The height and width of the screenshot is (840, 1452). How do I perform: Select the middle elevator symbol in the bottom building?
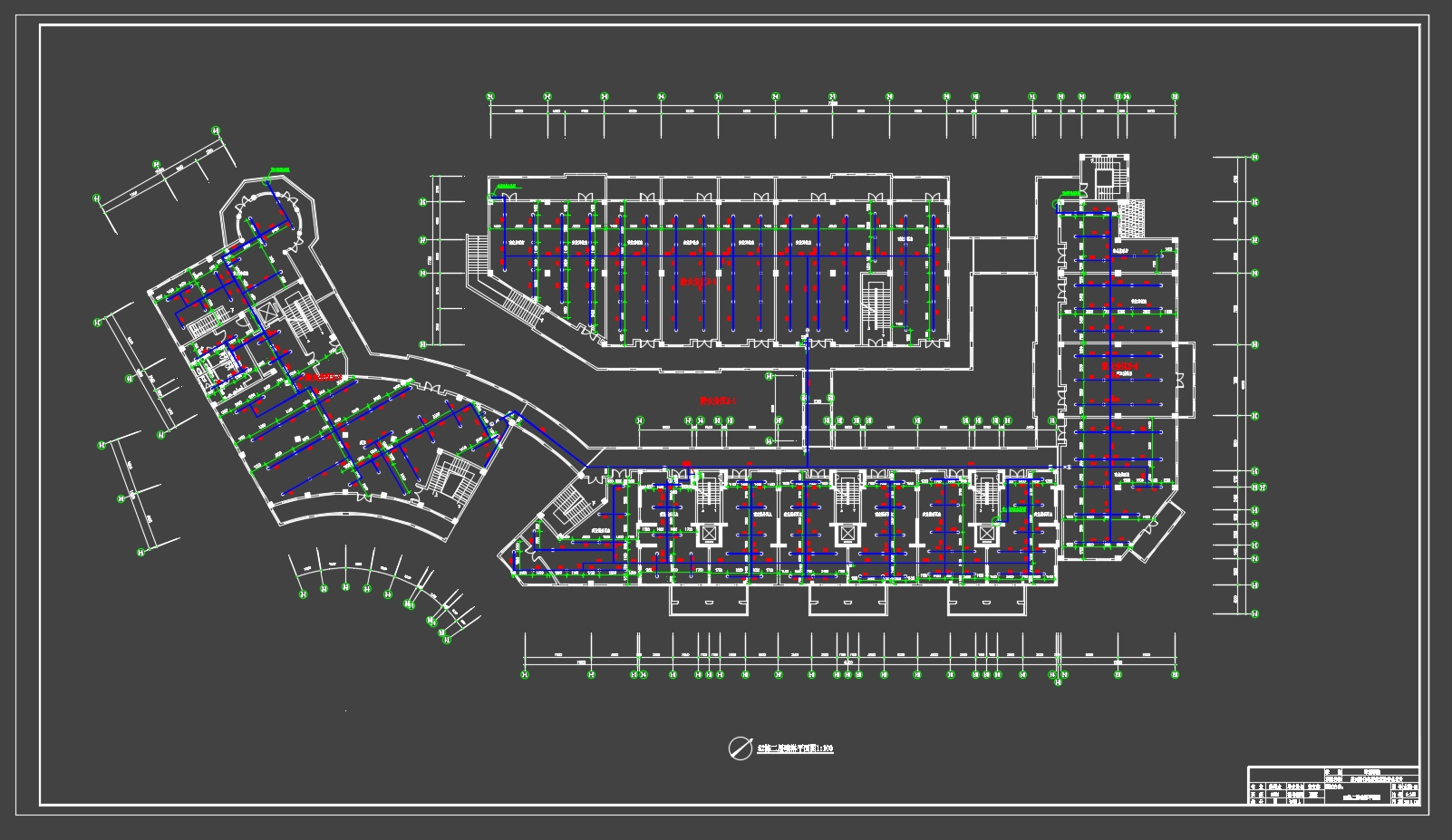click(847, 535)
